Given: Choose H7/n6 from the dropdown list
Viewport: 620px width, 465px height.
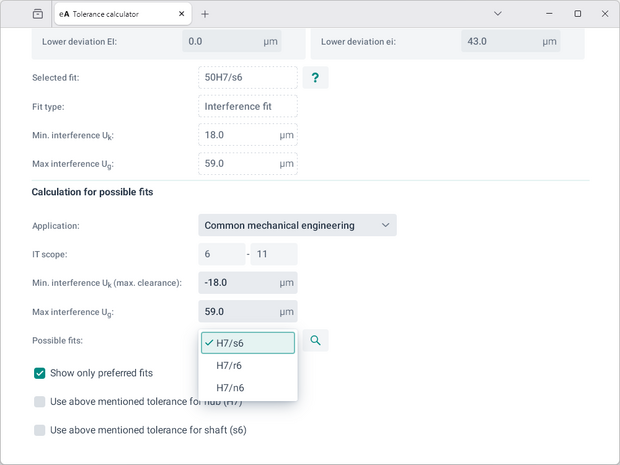Looking at the screenshot, I should tap(248, 388).
